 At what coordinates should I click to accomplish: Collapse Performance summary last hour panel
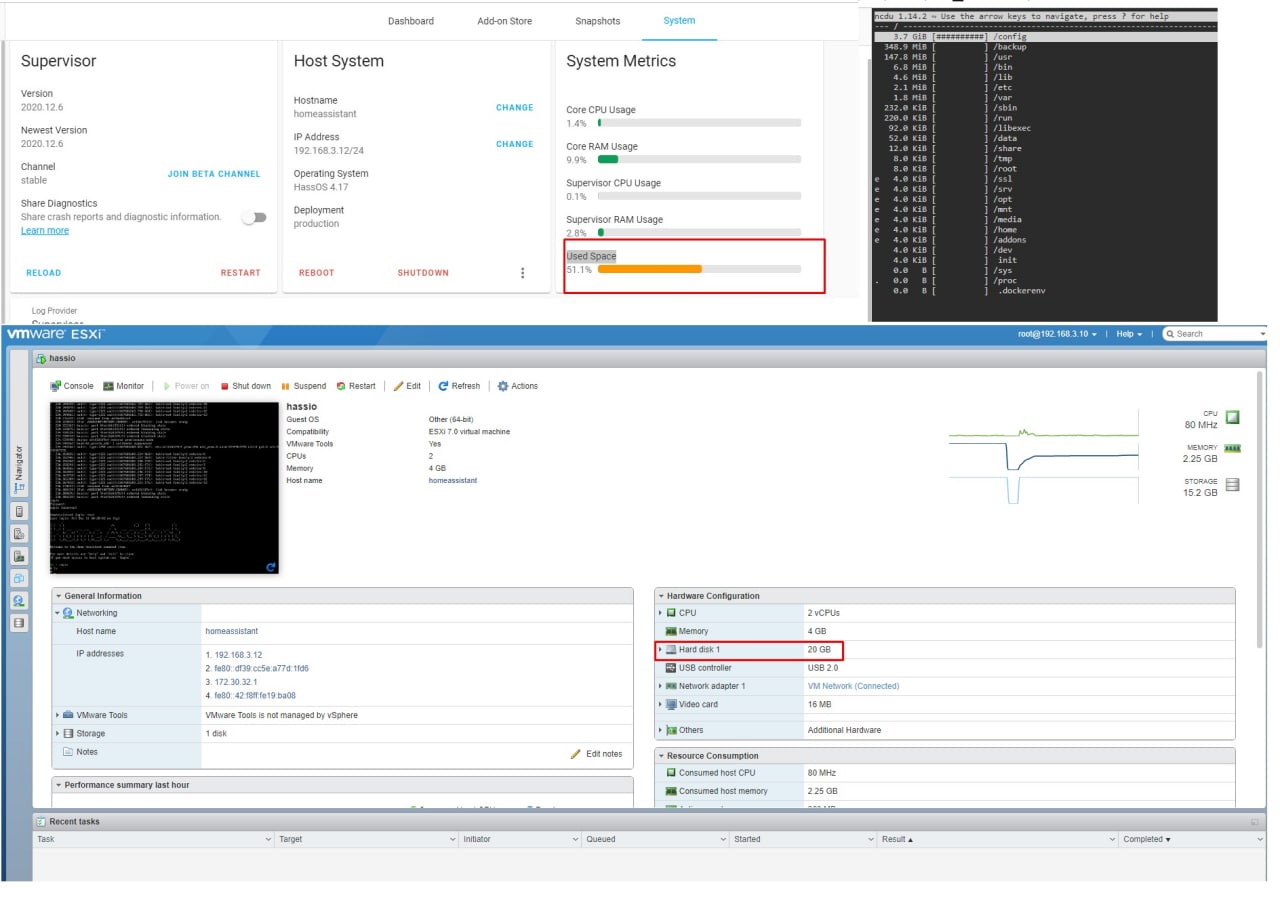[x=58, y=785]
